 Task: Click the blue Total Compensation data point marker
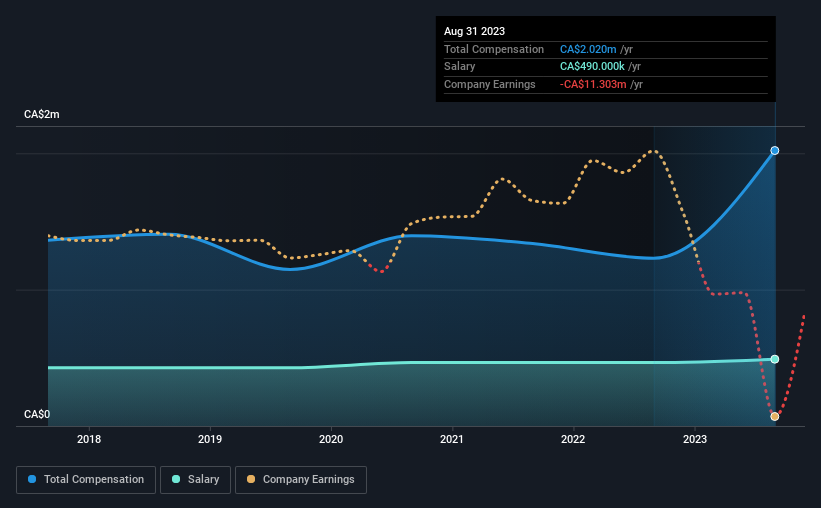(774, 151)
